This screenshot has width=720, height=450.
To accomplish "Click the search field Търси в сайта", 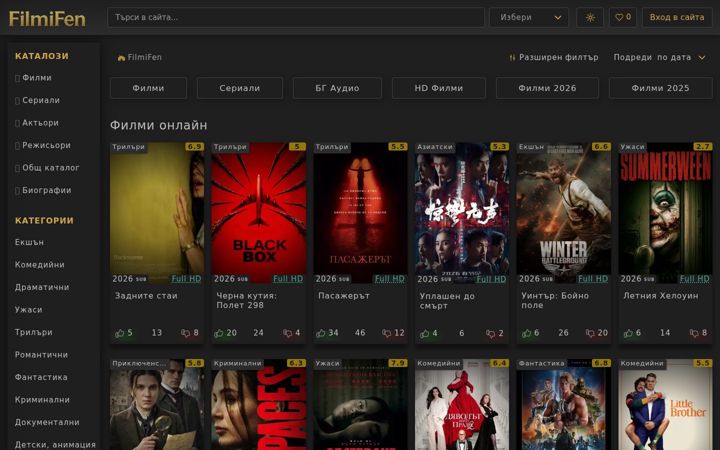I will point(296,17).
